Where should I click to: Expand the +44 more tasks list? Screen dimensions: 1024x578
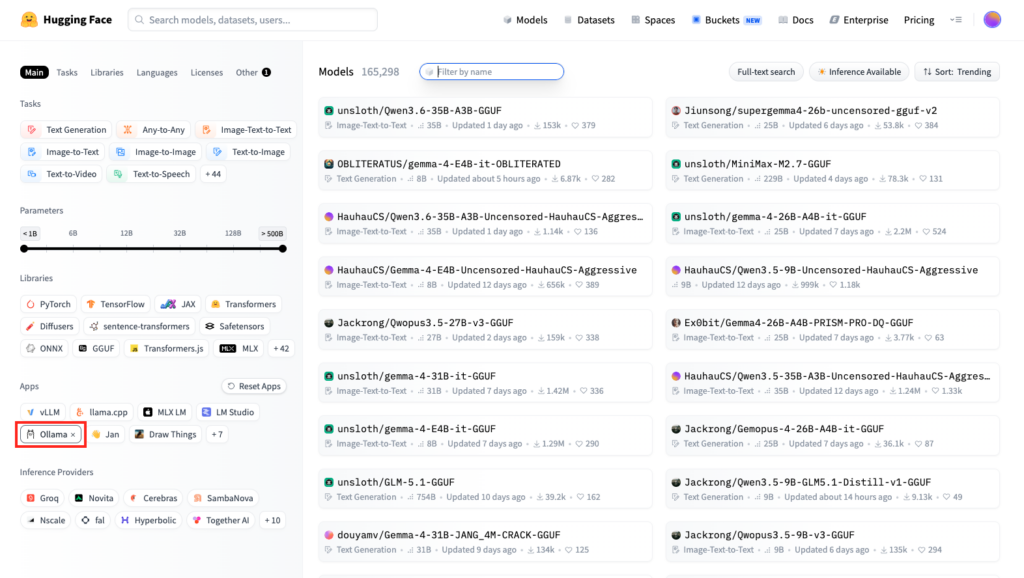pyautogui.click(x=213, y=174)
